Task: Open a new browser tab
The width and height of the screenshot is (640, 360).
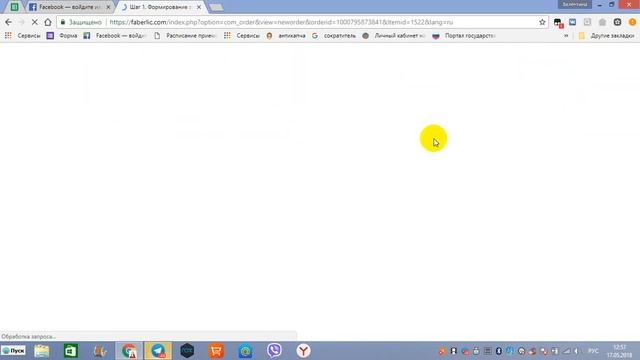Action: (216, 7)
